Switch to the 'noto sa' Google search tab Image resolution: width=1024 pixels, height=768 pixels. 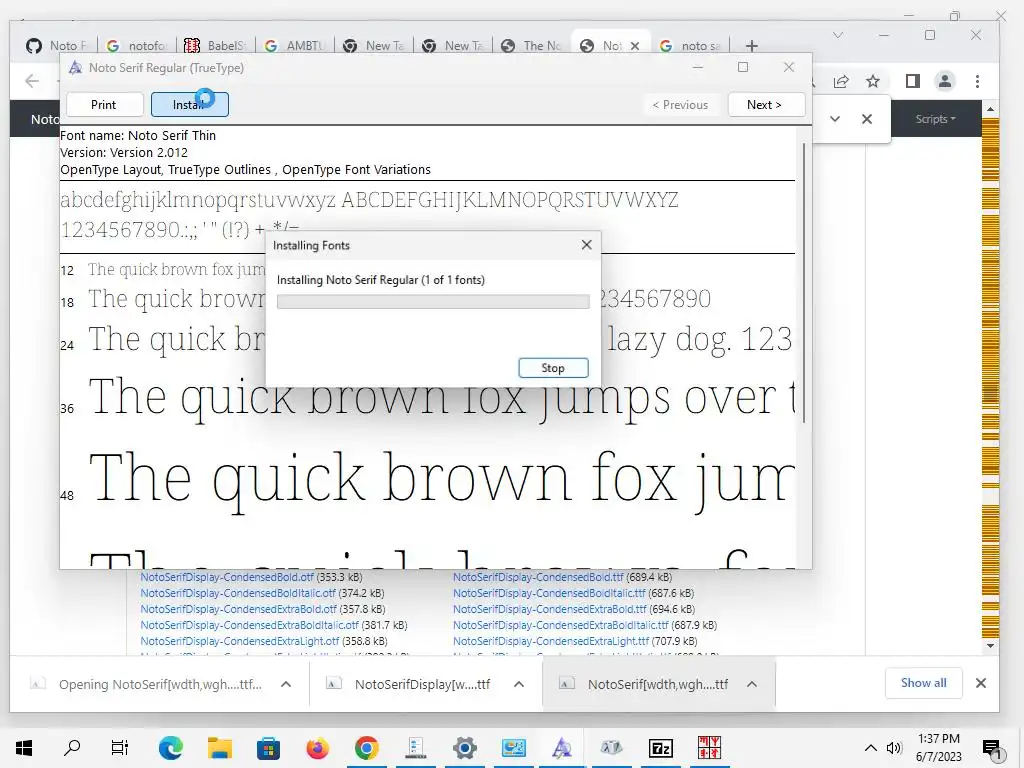[690, 46]
